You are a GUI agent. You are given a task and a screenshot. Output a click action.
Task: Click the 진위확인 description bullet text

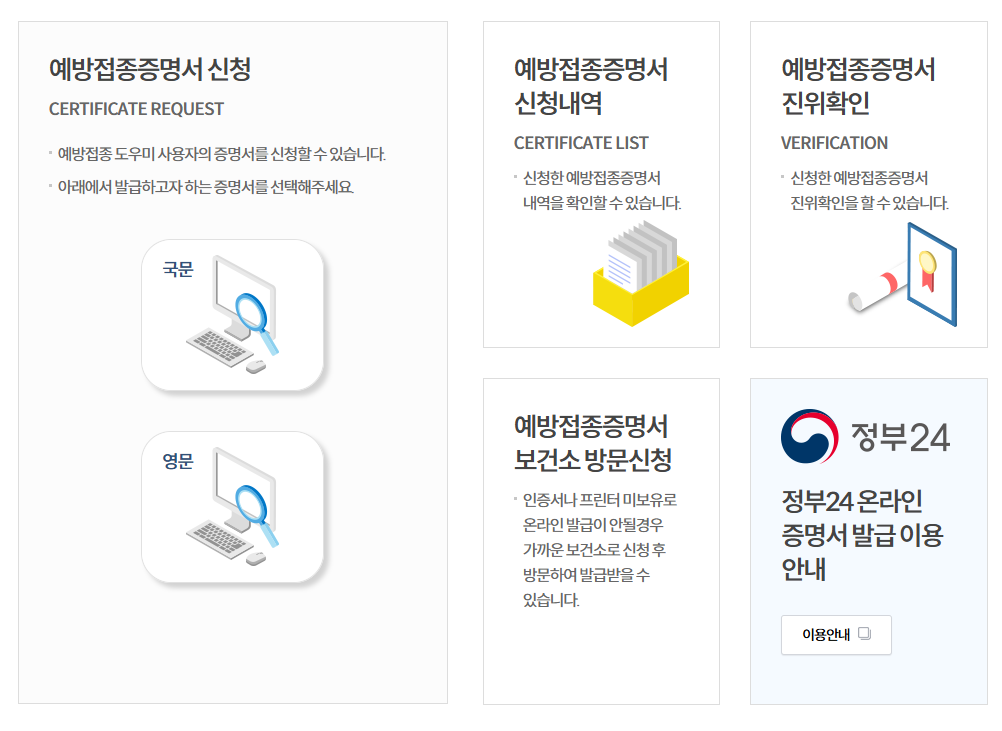(868, 190)
